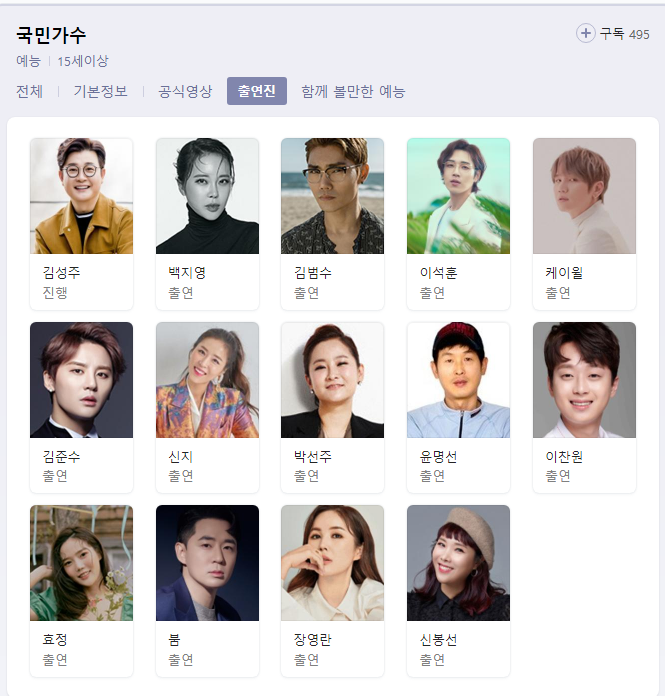
Task: Open the 전체 tab
Action: pos(29,91)
